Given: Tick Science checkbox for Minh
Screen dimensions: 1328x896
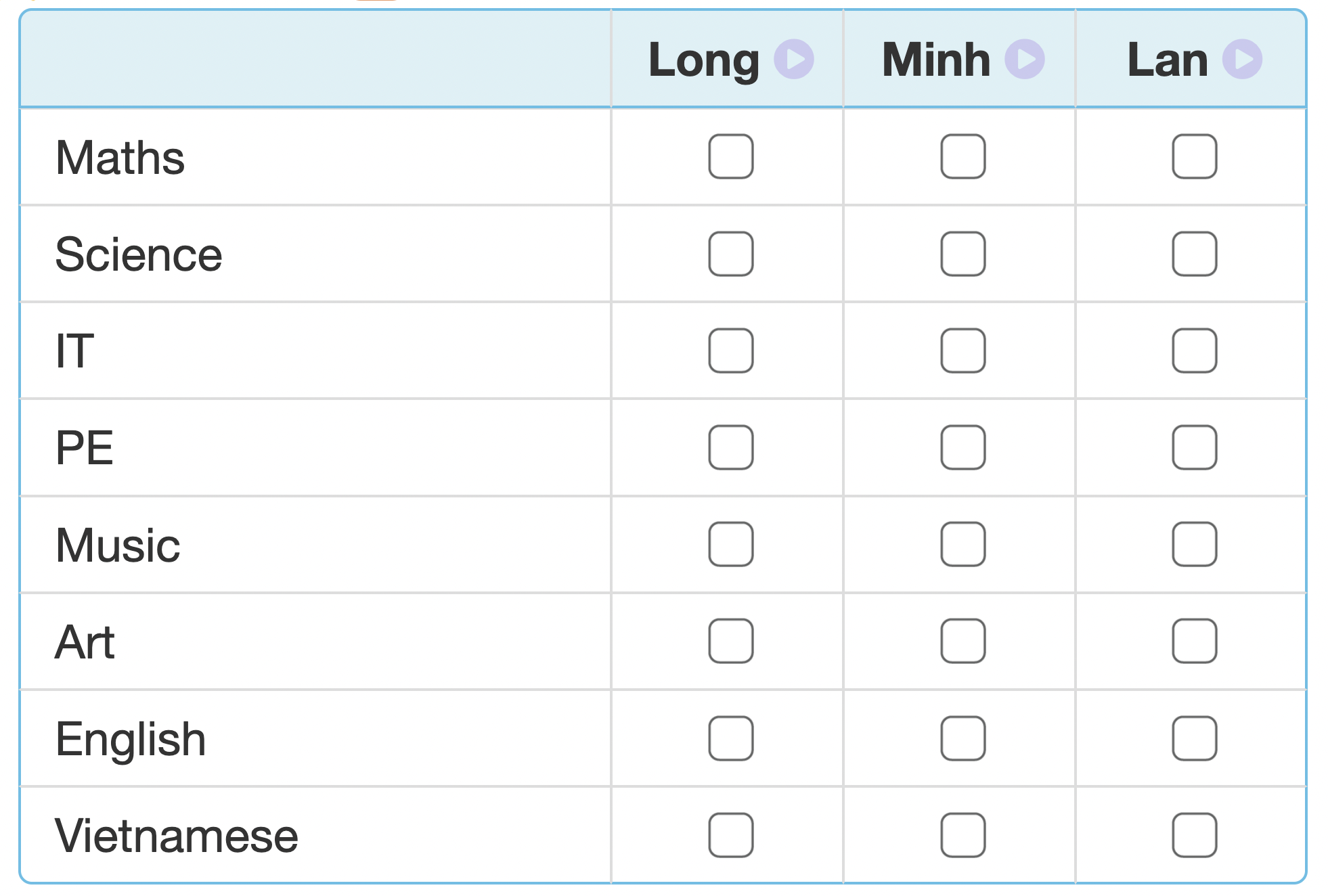Looking at the screenshot, I should click(962, 254).
